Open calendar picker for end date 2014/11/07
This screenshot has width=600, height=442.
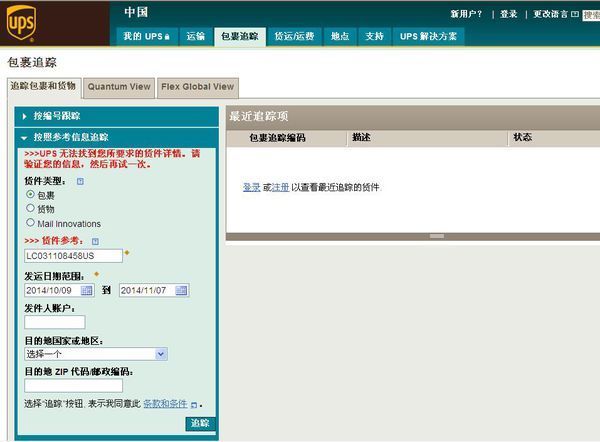[182, 290]
